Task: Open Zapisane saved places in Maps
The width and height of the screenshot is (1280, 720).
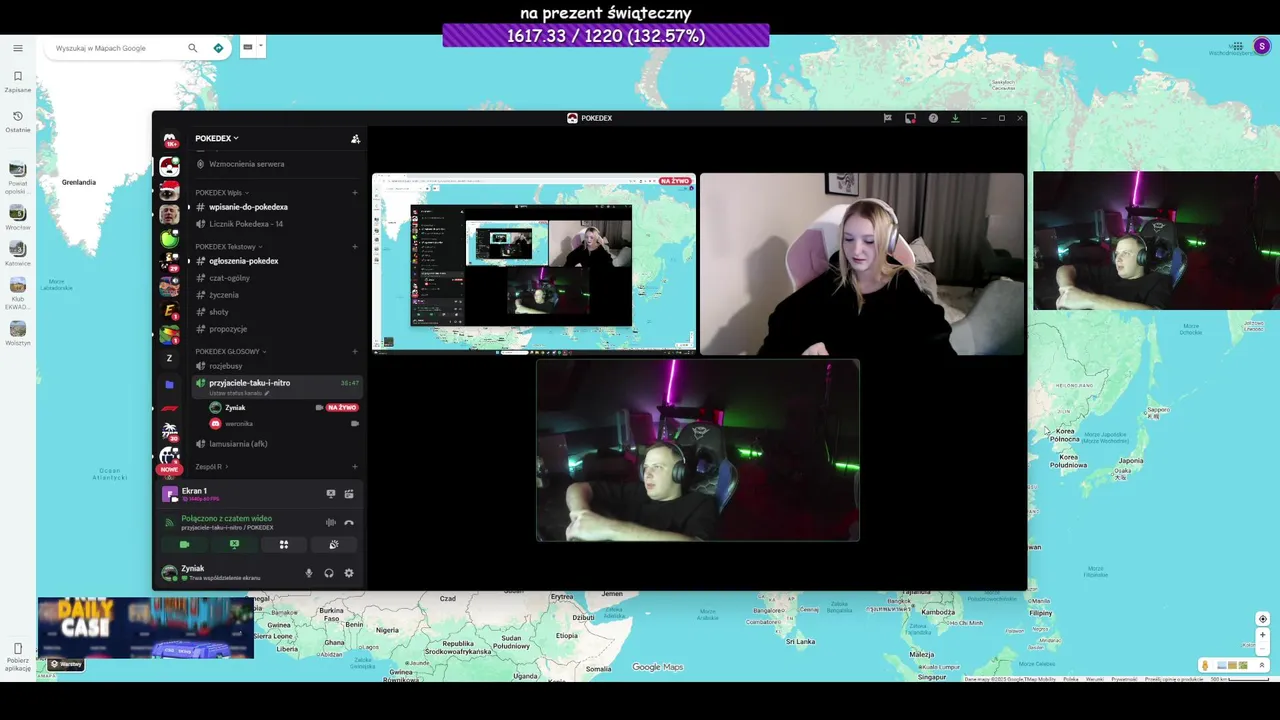Action: point(18,81)
